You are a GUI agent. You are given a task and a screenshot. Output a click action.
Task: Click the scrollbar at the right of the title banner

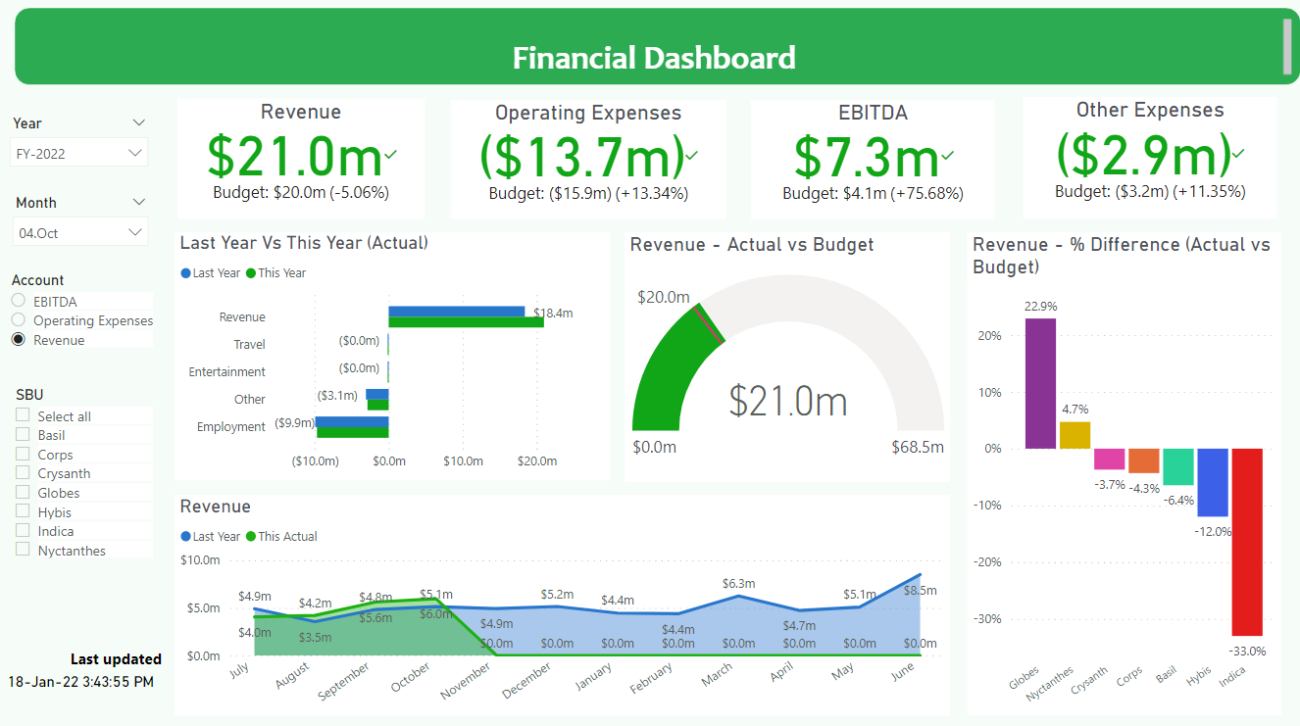coord(1288,45)
